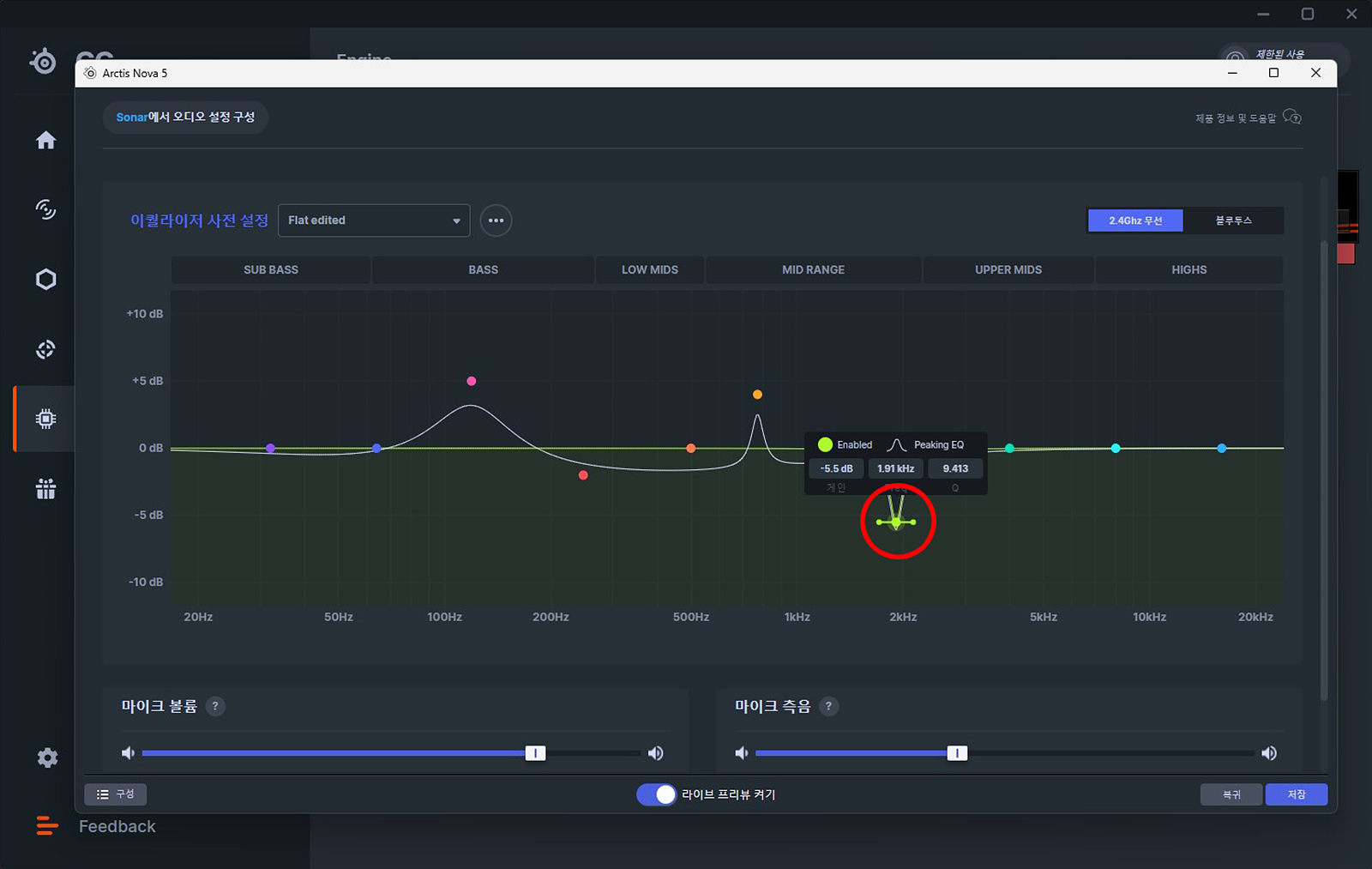Screen dimensions: 1372x869
Task: Open the settings gear in the GG sidebar
Action: (x=47, y=757)
